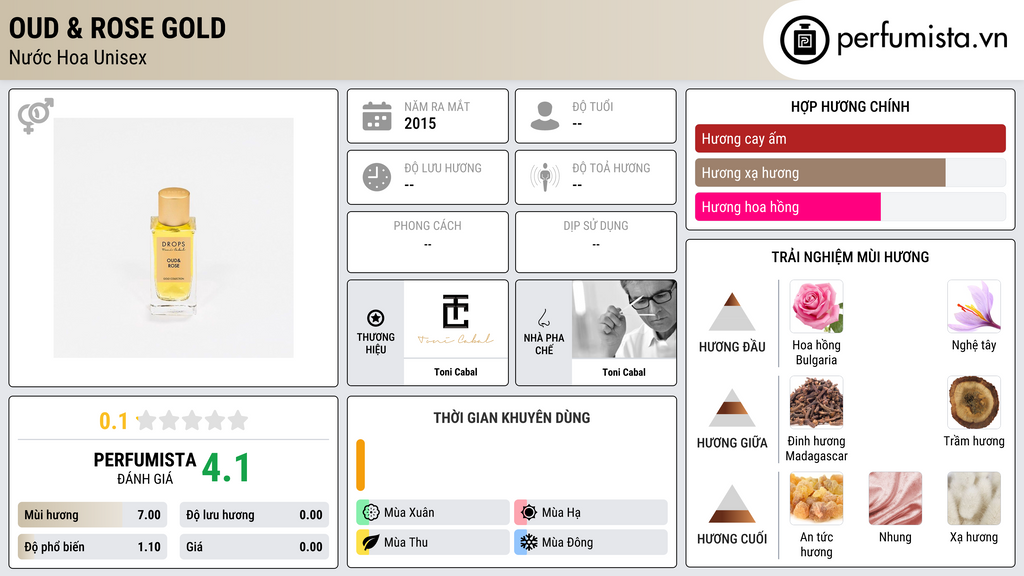This screenshot has height=576, width=1024.
Task: Select the Mùa Thu season chip
Action: (x=433, y=542)
